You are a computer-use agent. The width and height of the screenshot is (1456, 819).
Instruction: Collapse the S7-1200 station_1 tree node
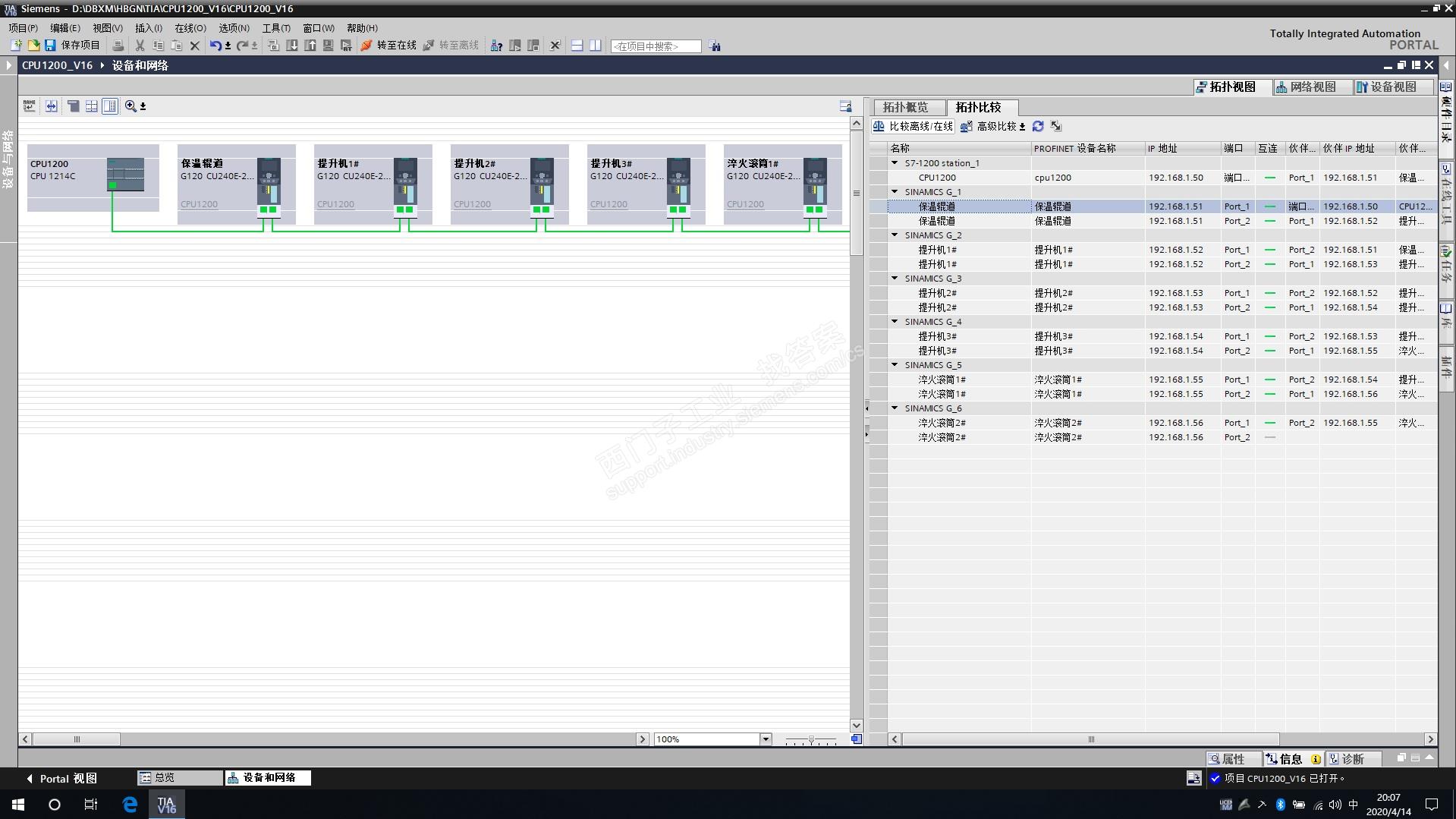click(895, 163)
